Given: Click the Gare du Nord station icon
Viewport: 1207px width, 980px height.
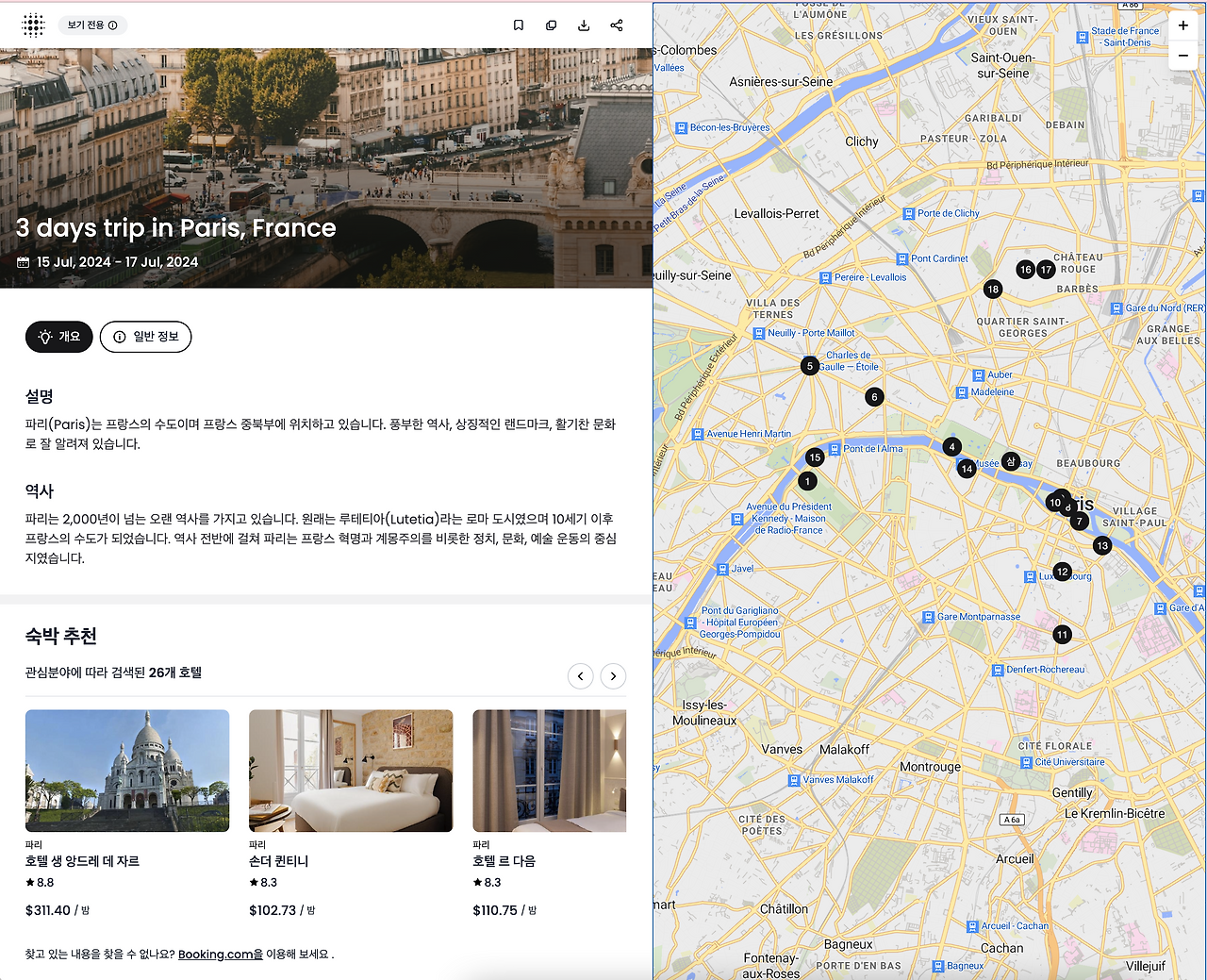Looking at the screenshot, I should [x=1116, y=308].
